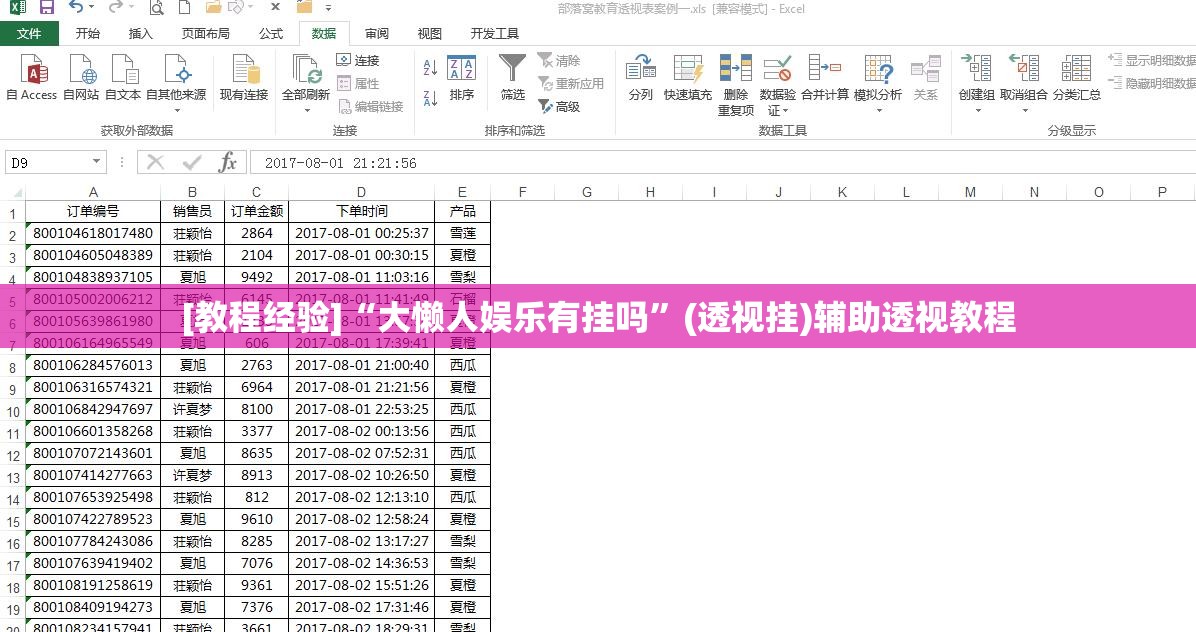
Task: Switch to the 页面布局 tab
Action: tap(205, 34)
